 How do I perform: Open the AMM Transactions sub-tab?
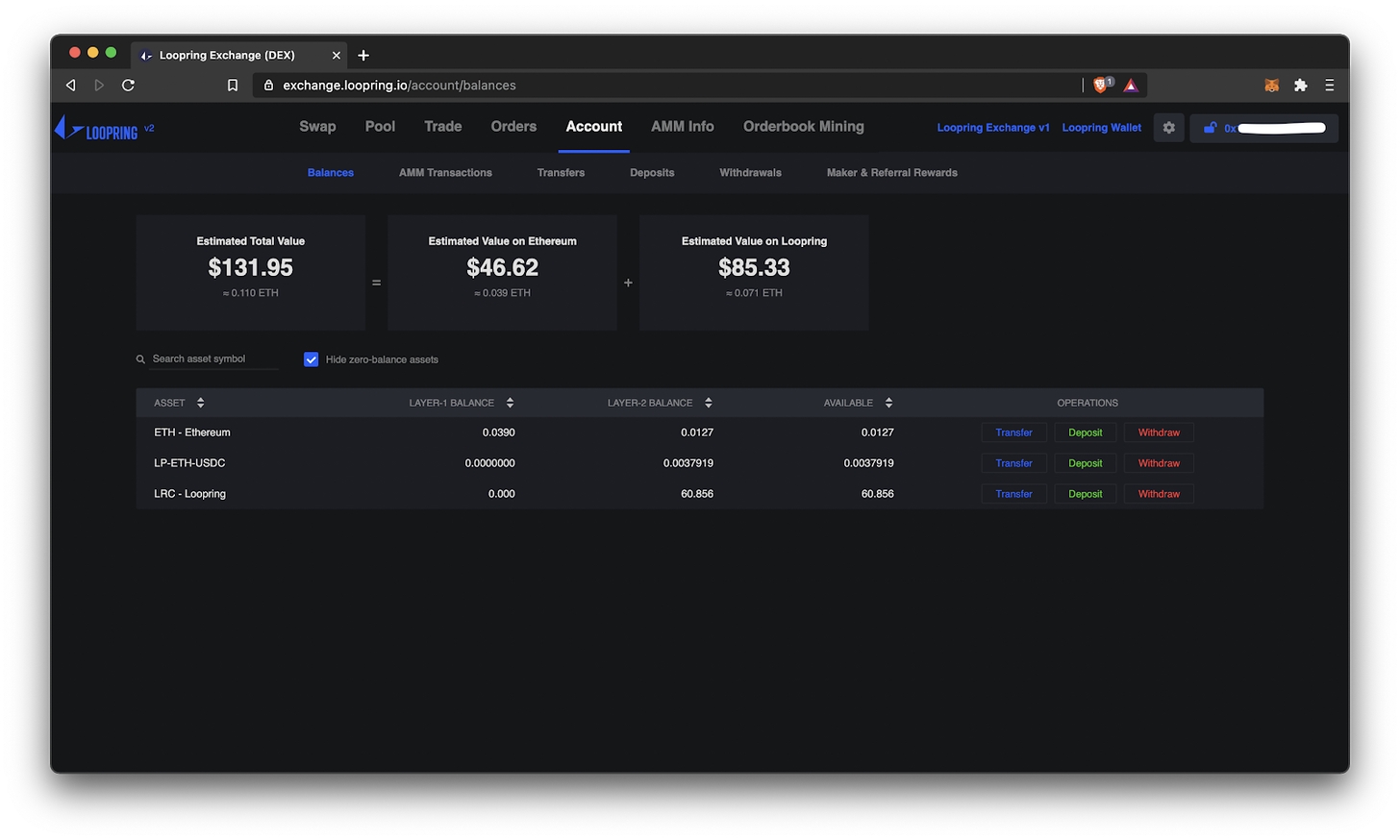point(445,173)
